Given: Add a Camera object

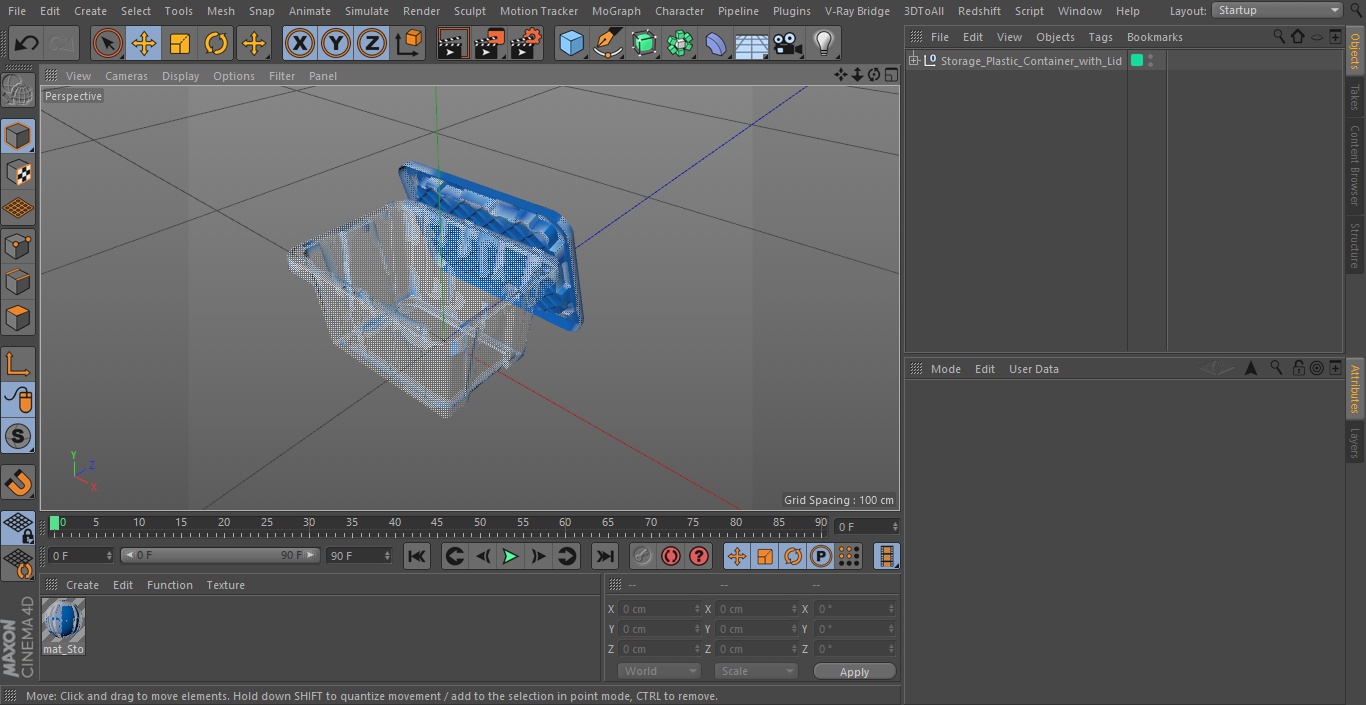Looking at the screenshot, I should [788, 43].
